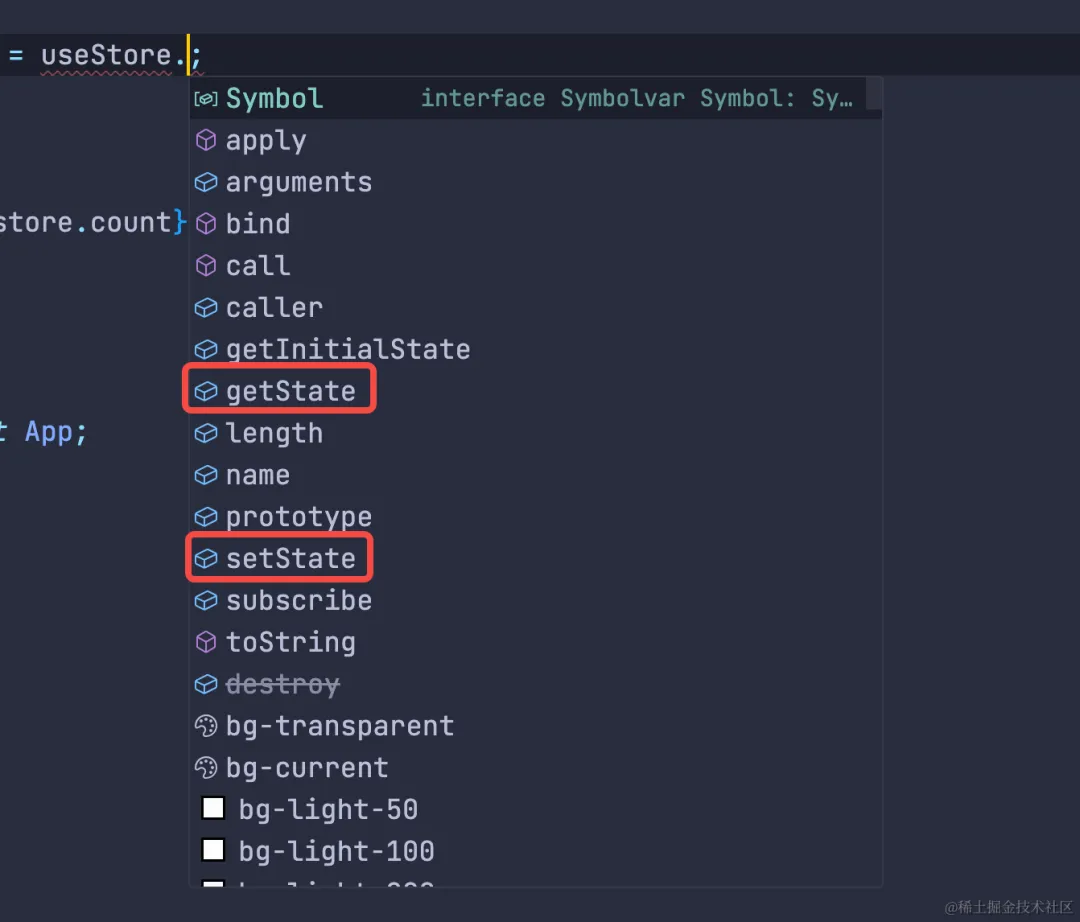Image resolution: width=1080 pixels, height=922 pixels.
Task: Click the field icon beside subscribe
Action: pos(205,601)
